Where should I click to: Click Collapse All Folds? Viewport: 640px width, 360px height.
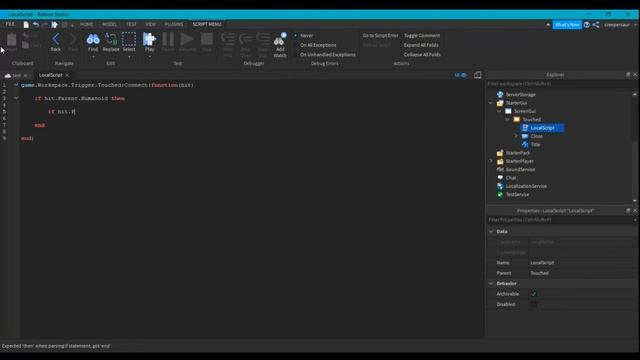coord(422,54)
